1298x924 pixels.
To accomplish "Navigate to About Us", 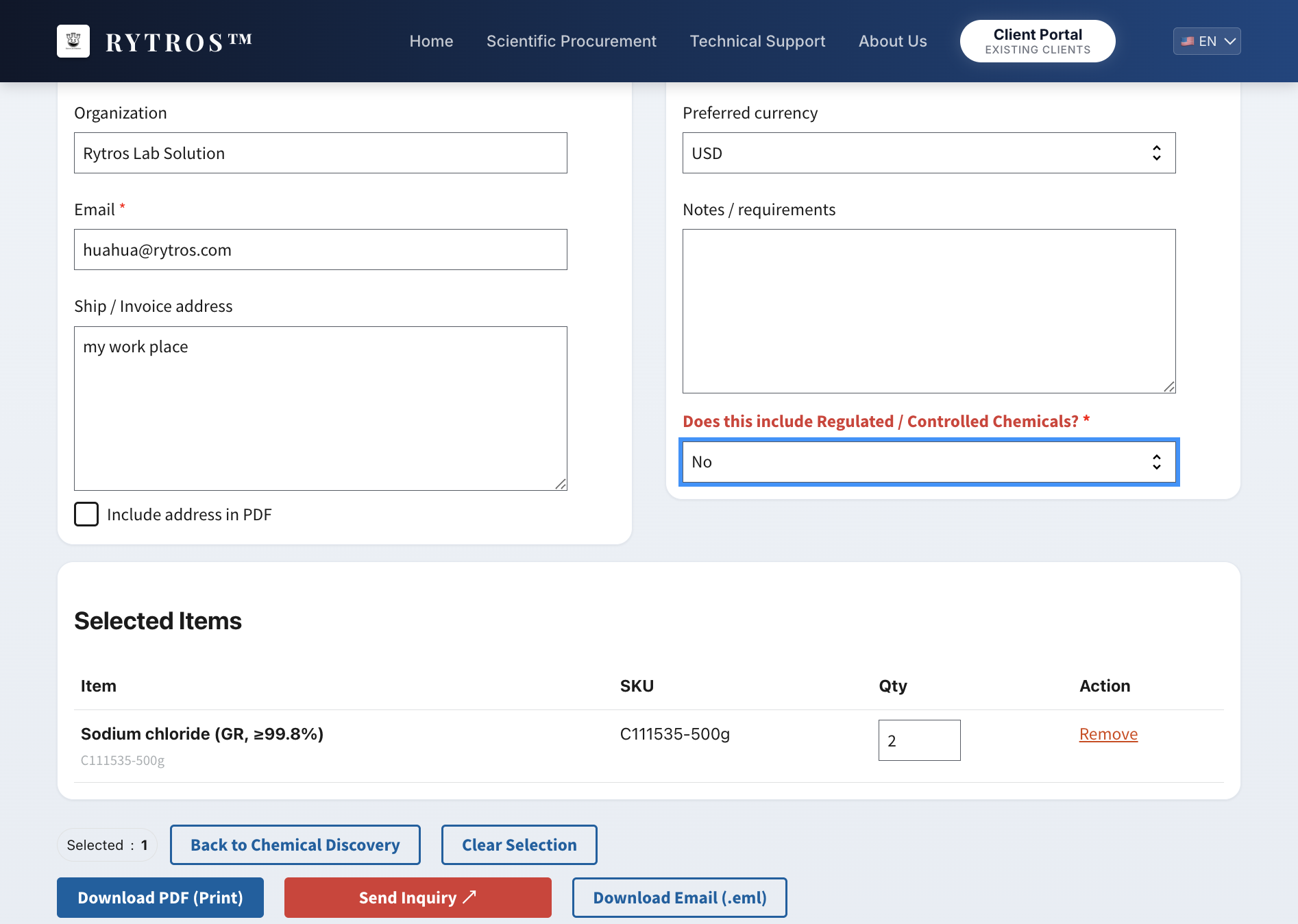I will pyautogui.click(x=892, y=41).
